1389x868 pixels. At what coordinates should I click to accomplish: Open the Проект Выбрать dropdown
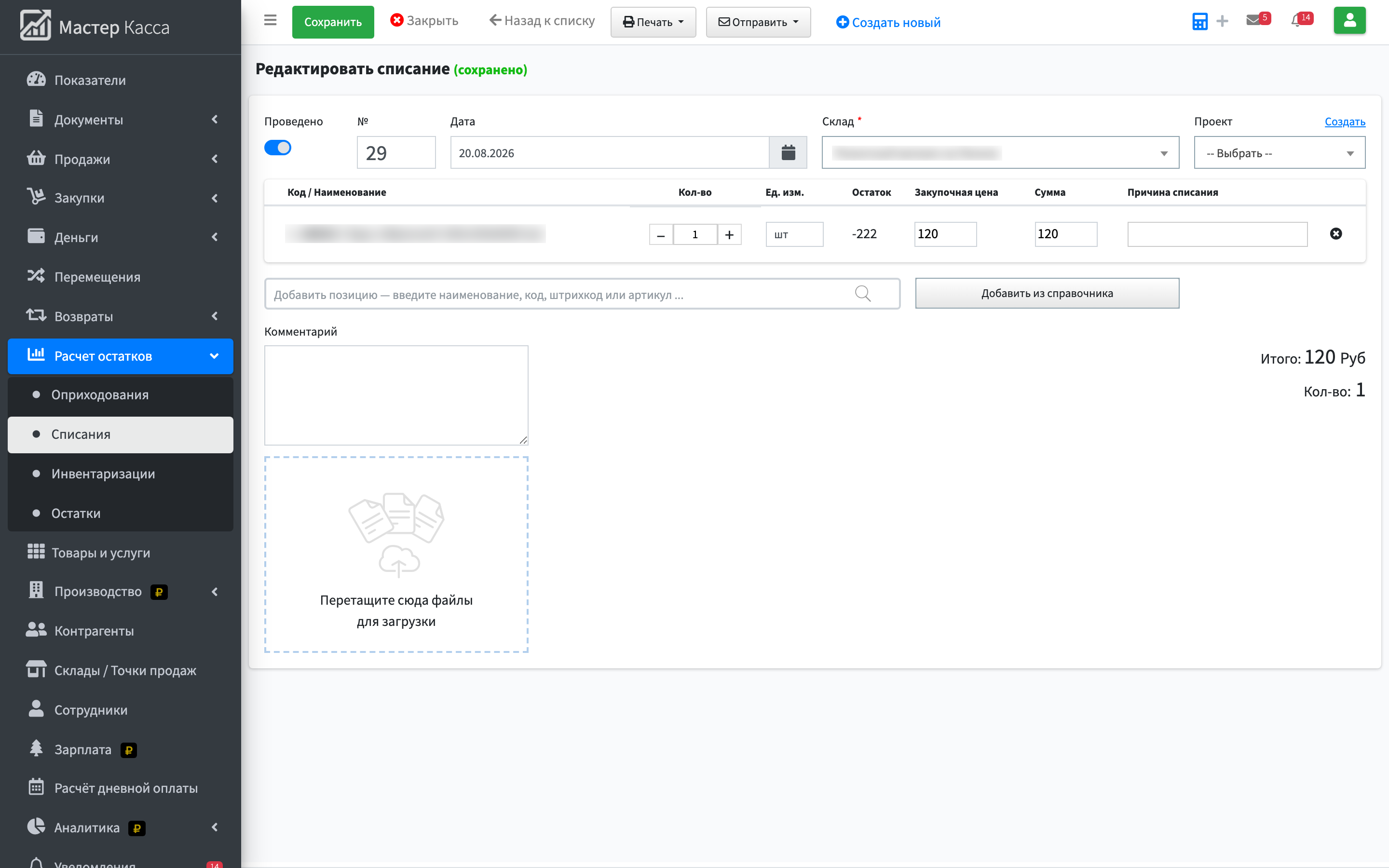point(1280,153)
